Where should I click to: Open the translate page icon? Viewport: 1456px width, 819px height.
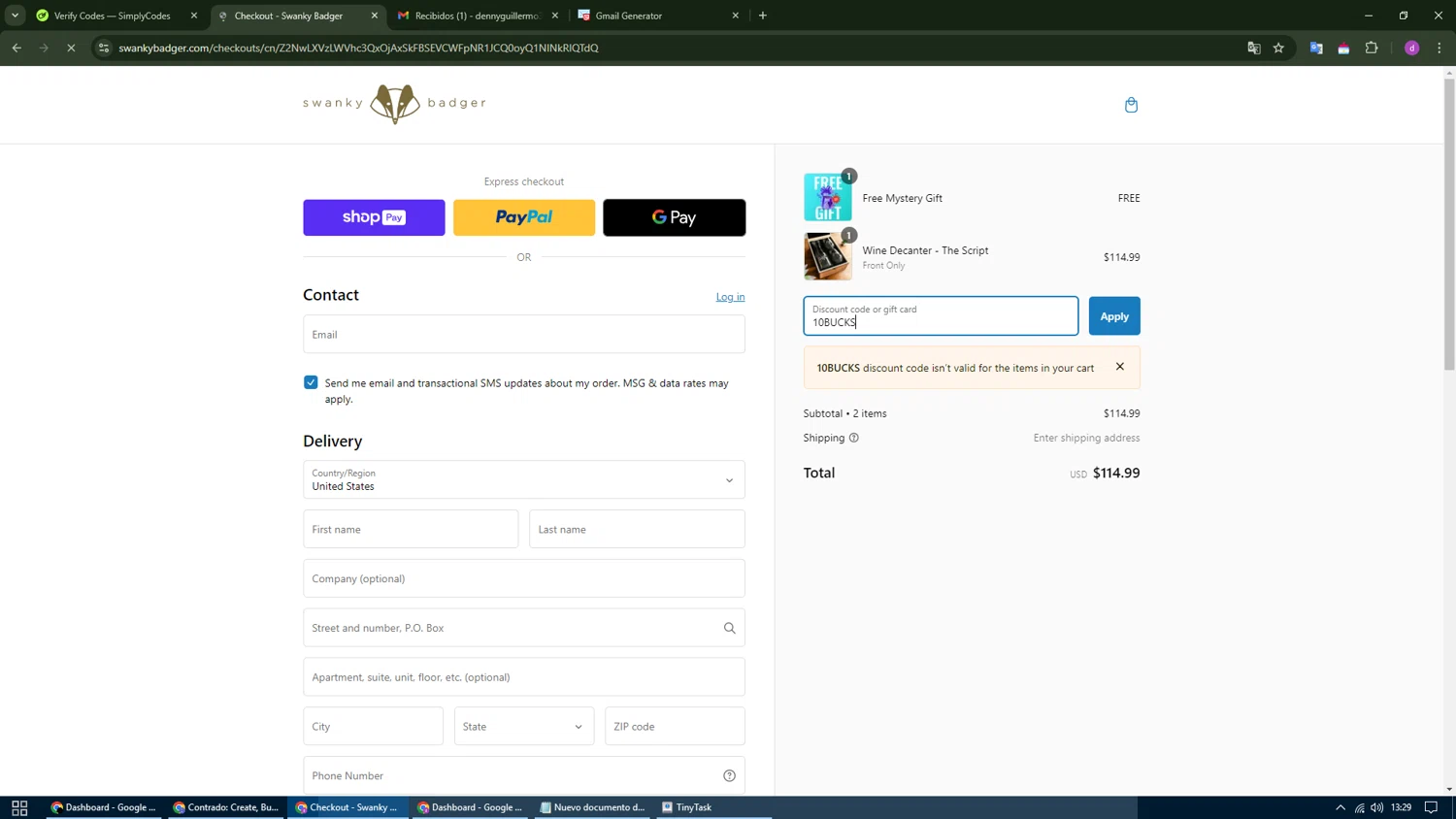pyautogui.click(x=1253, y=48)
